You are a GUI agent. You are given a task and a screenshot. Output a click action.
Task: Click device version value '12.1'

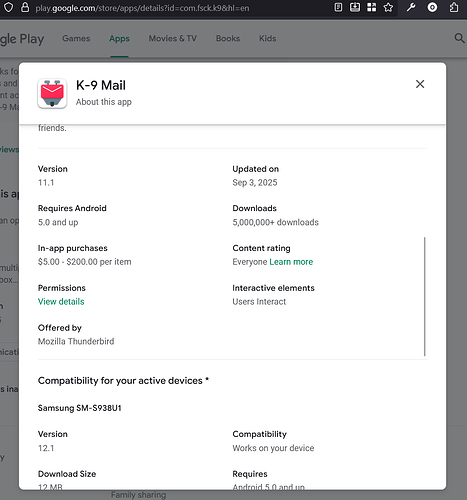(46, 448)
